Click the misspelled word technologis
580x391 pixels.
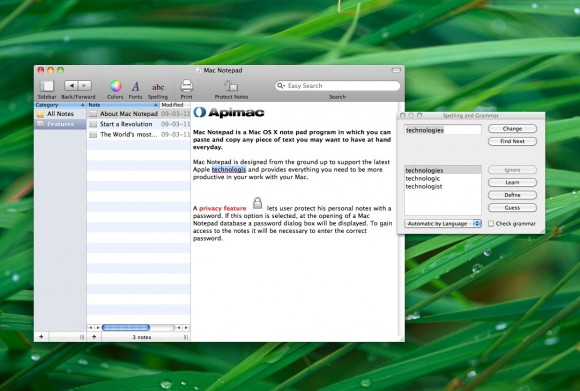(x=229, y=170)
